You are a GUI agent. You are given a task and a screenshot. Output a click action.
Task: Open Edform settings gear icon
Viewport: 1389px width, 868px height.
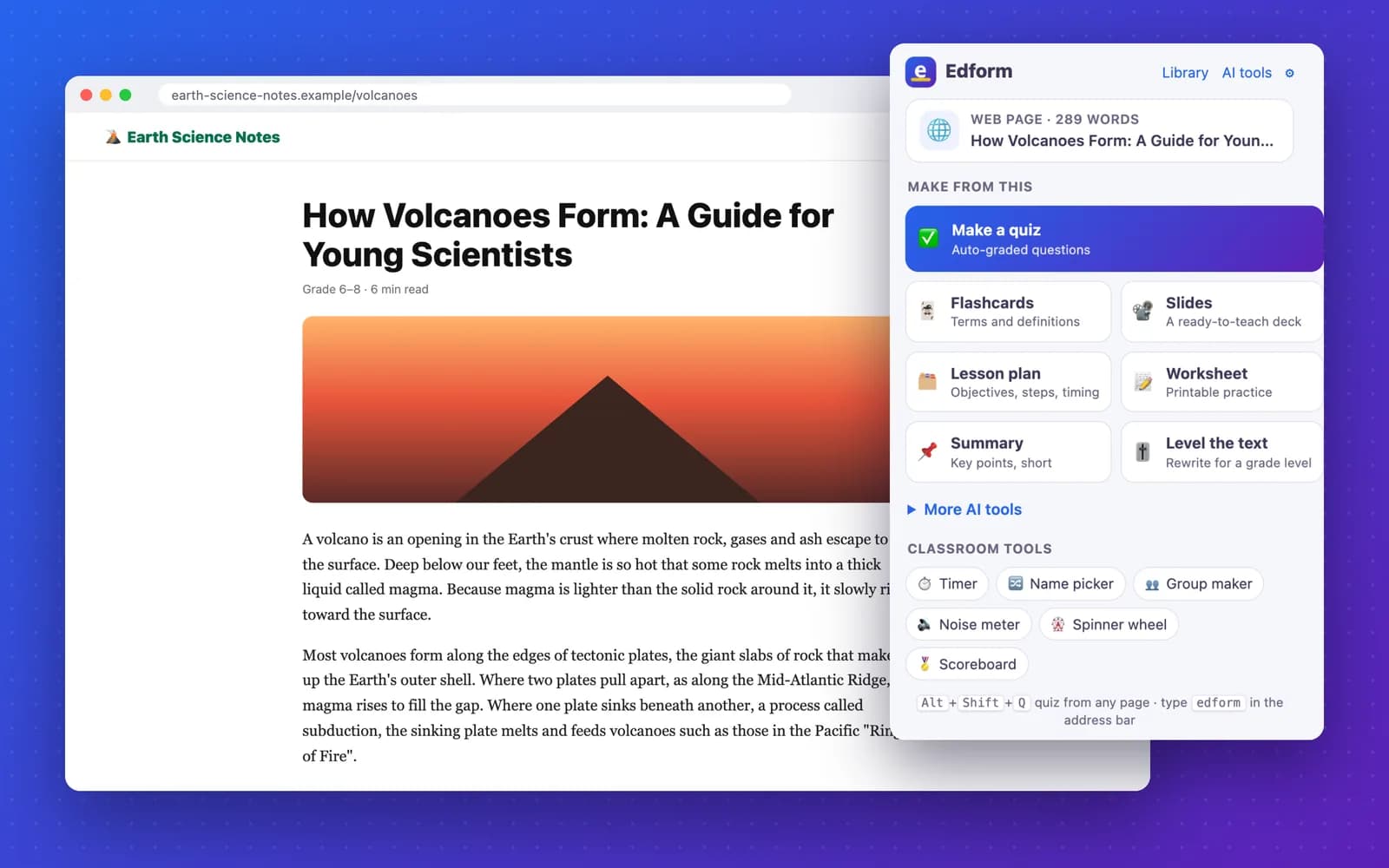click(1289, 73)
